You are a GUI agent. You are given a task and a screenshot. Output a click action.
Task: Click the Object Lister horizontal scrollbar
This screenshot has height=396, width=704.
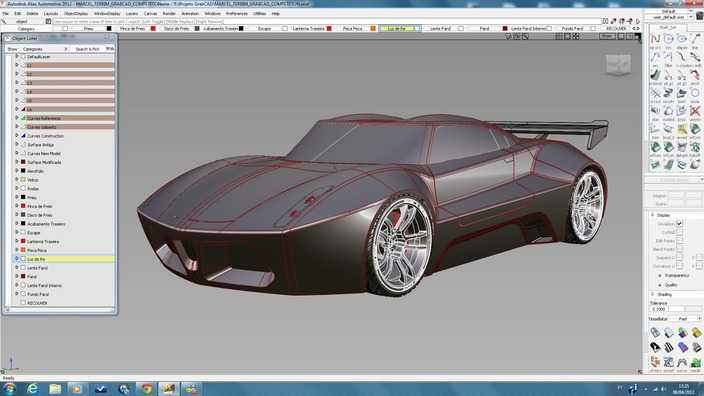[x=59, y=309]
